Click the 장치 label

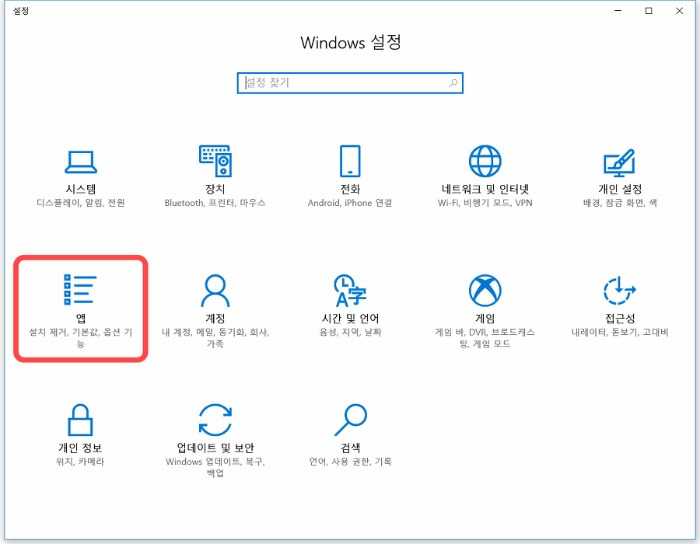point(215,189)
